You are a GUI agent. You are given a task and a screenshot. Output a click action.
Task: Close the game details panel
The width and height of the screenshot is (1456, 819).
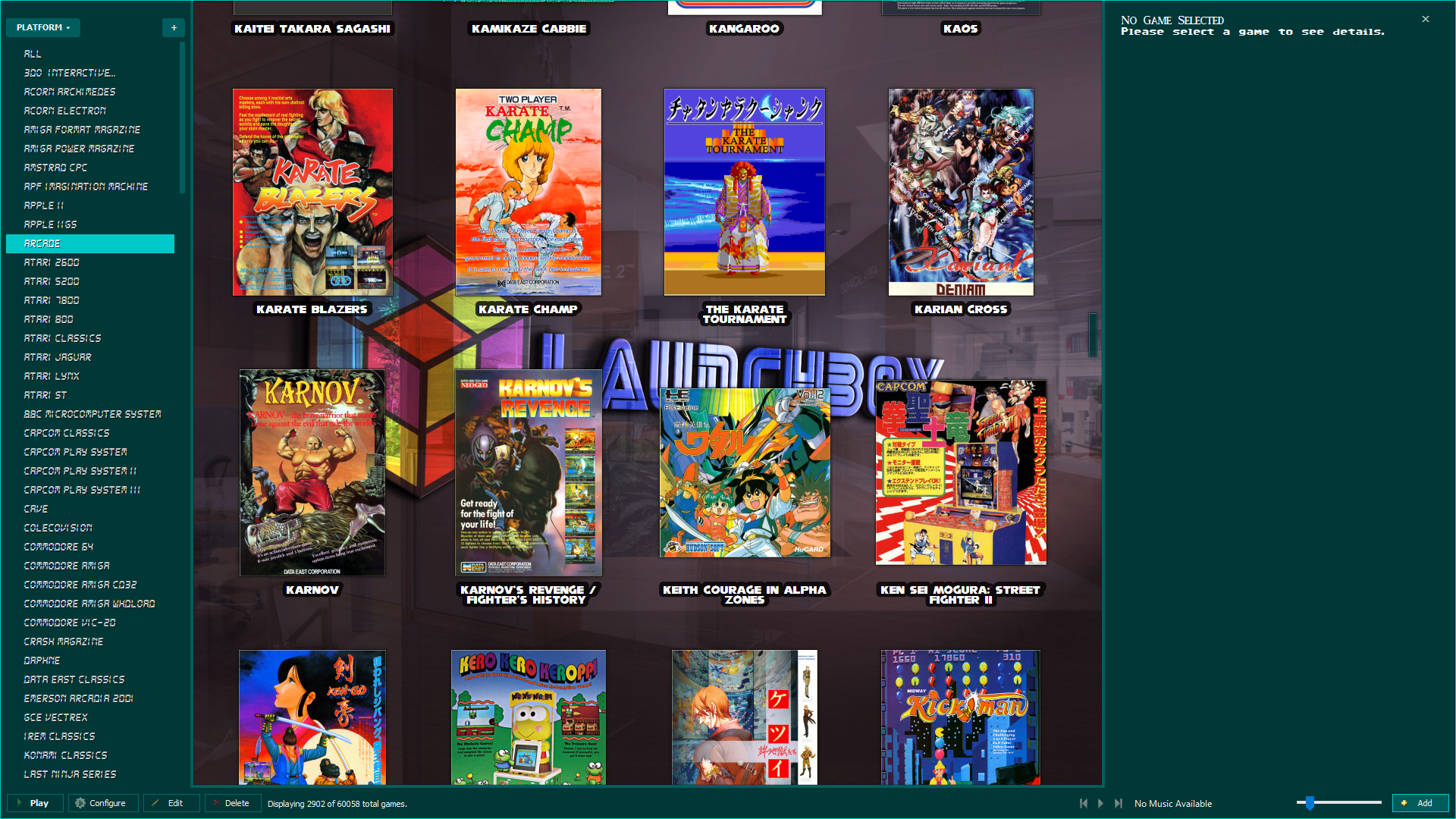[1426, 19]
